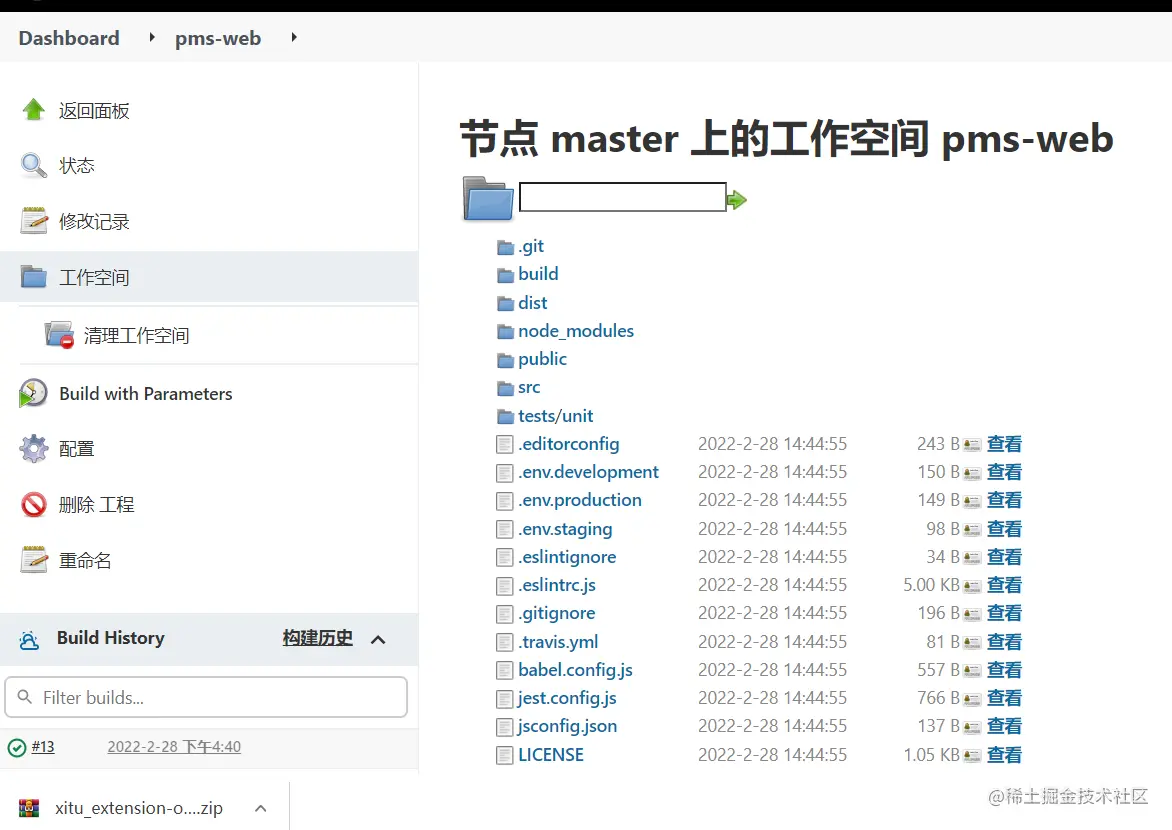Click 查看 for .editorconfig
1172x830 pixels.
pyautogui.click(x=1004, y=444)
